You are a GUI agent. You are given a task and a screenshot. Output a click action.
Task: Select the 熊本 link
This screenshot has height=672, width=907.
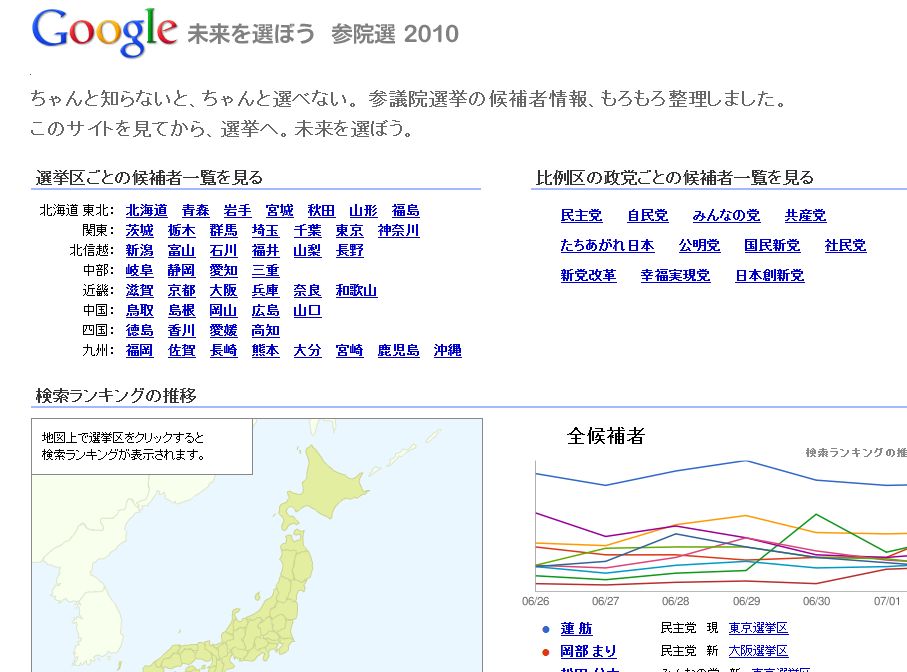pos(266,350)
